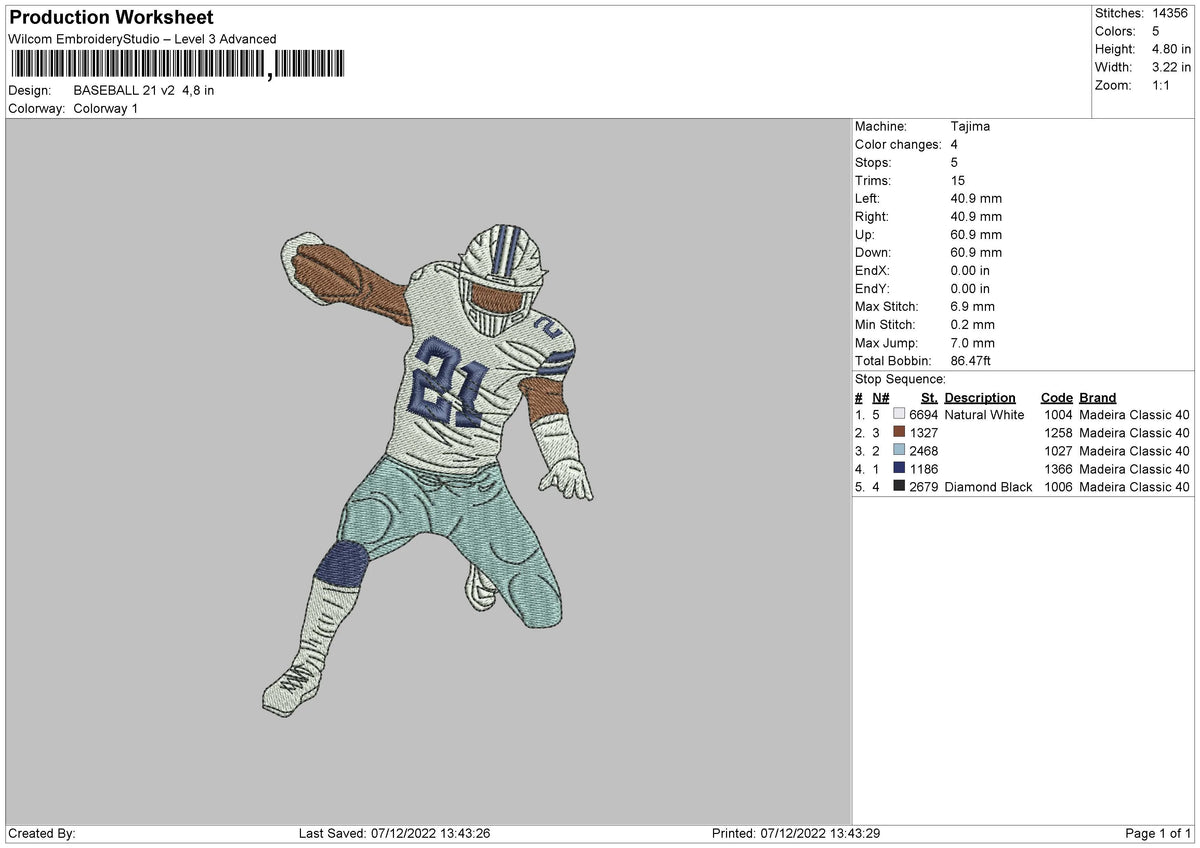1200x848 pixels.
Task: Click the height value 4.80 in
Action: point(1169,49)
